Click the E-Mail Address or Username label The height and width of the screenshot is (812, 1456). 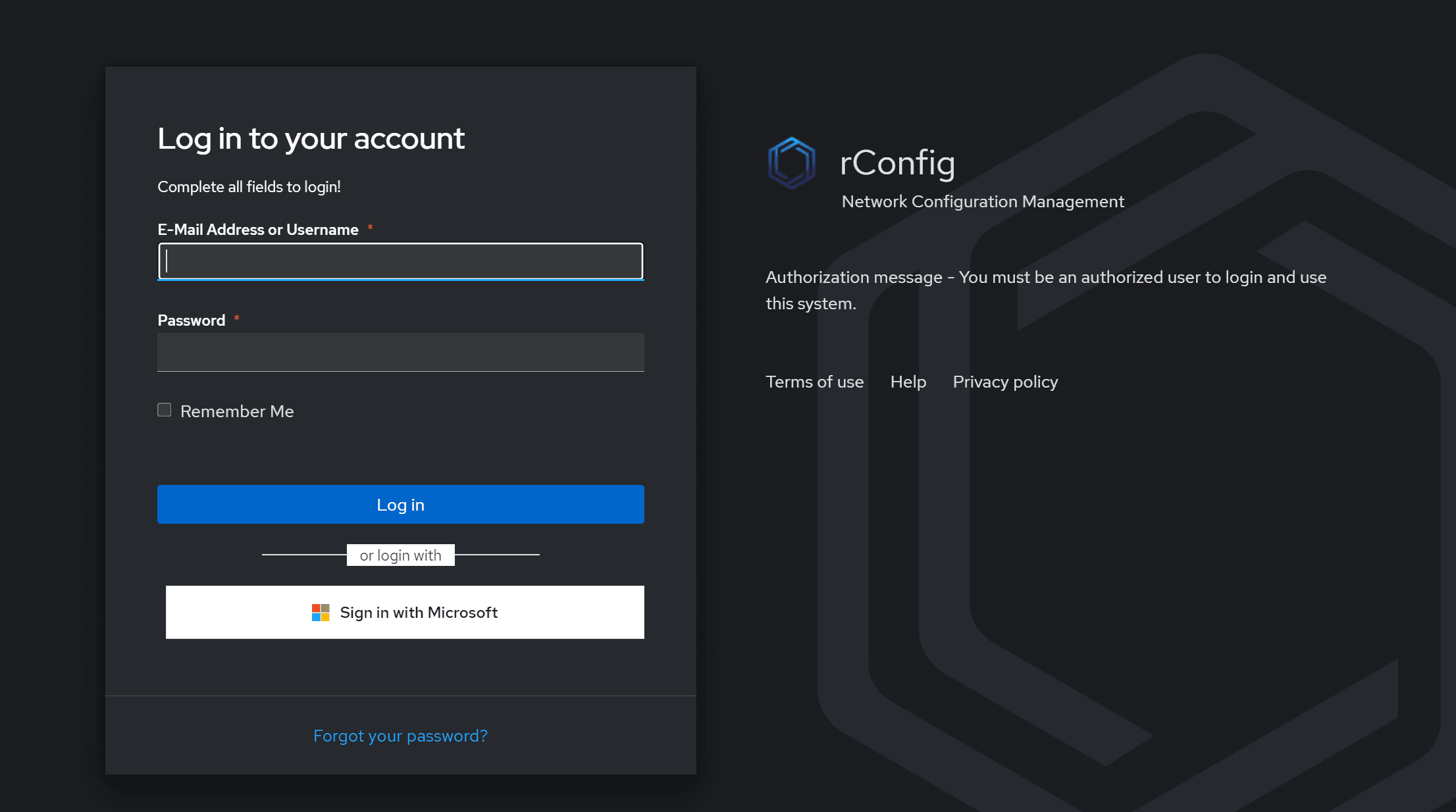(258, 230)
